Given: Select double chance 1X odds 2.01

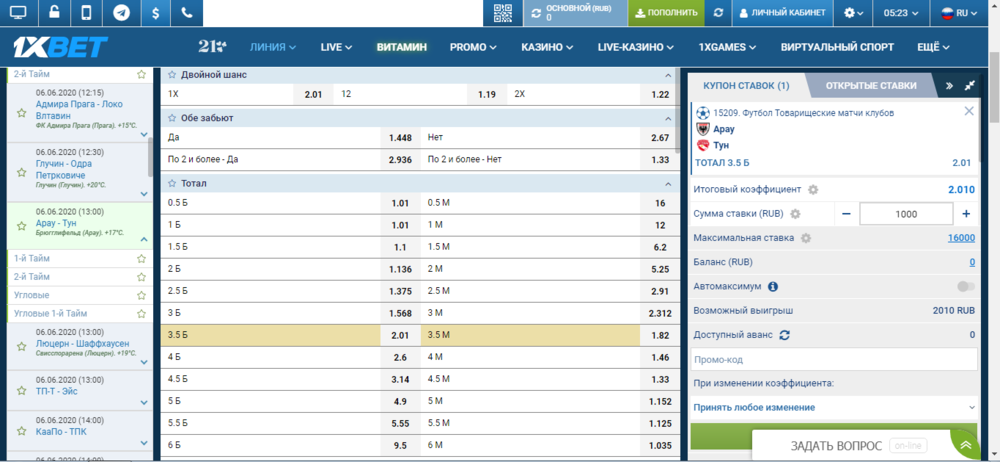Looking at the screenshot, I should [x=313, y=94].
